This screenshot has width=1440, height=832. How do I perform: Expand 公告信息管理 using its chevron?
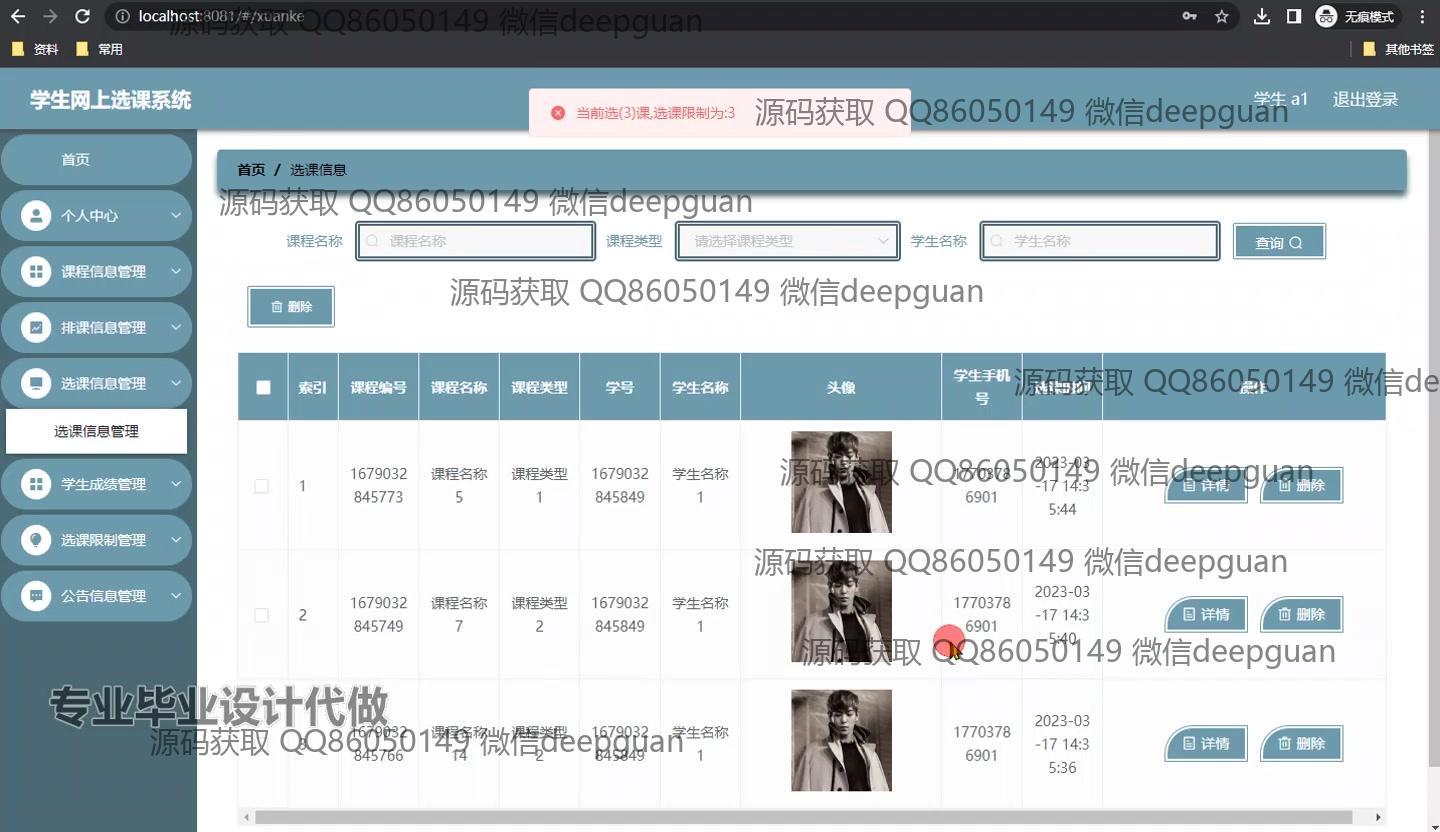pyautogui.click(x=175, y=596)
